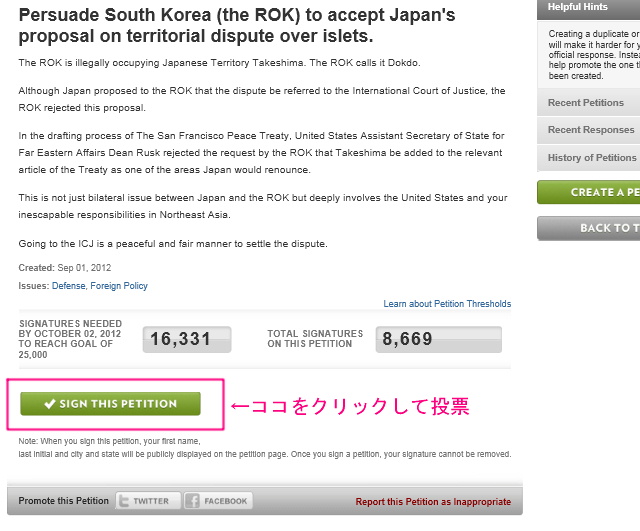
Task: Open Learn about Petition Thresholds link
Action: [447, 304]
